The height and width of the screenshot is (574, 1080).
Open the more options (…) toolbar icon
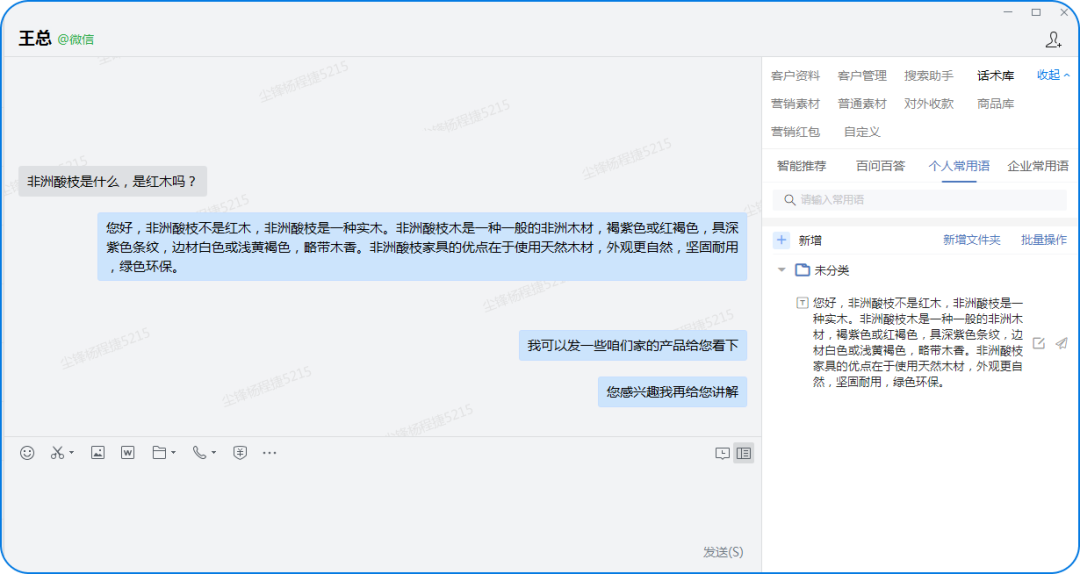[x=269, y=453]
